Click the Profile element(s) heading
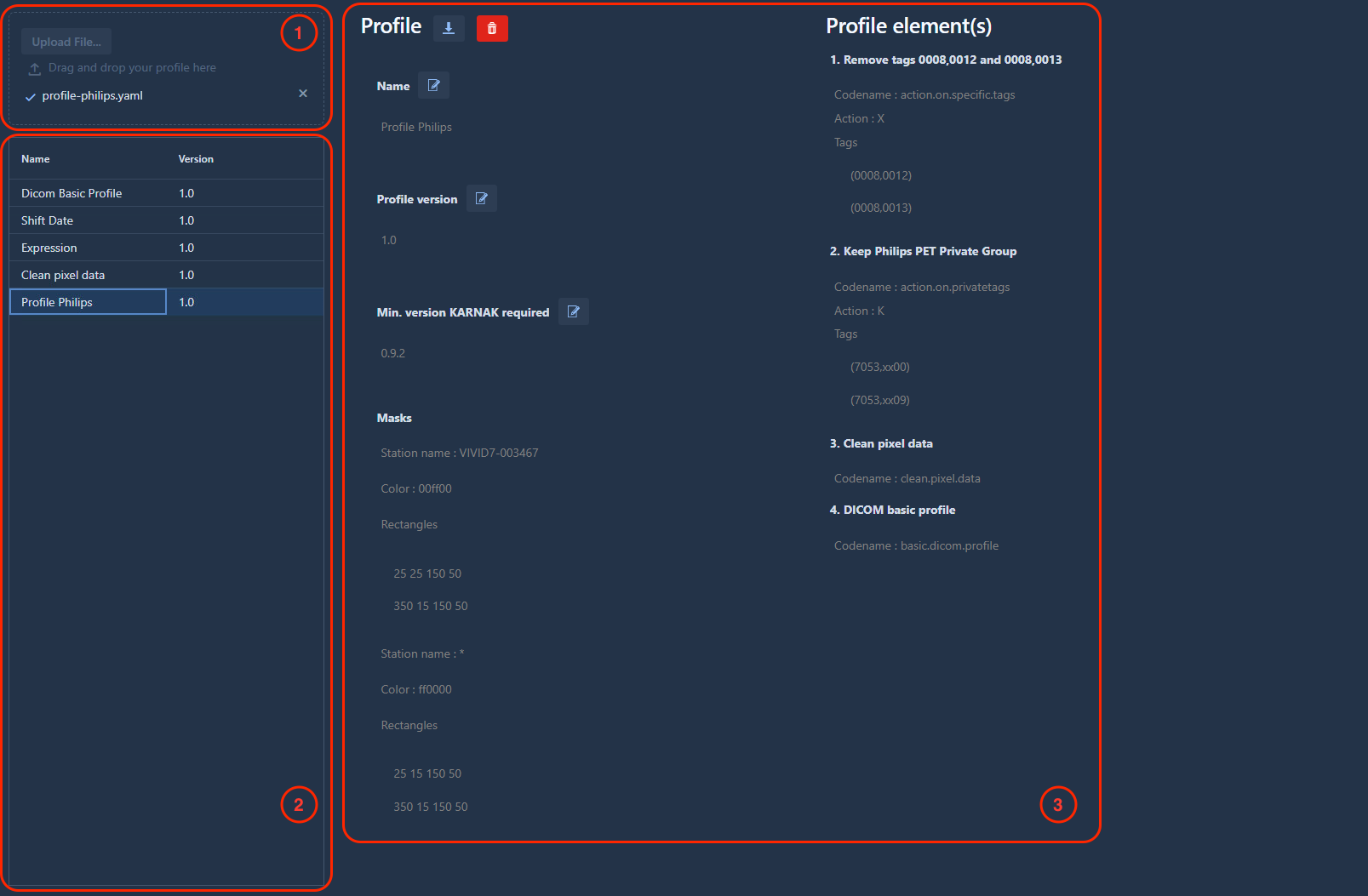1368x896 pixels. (908, 26)
